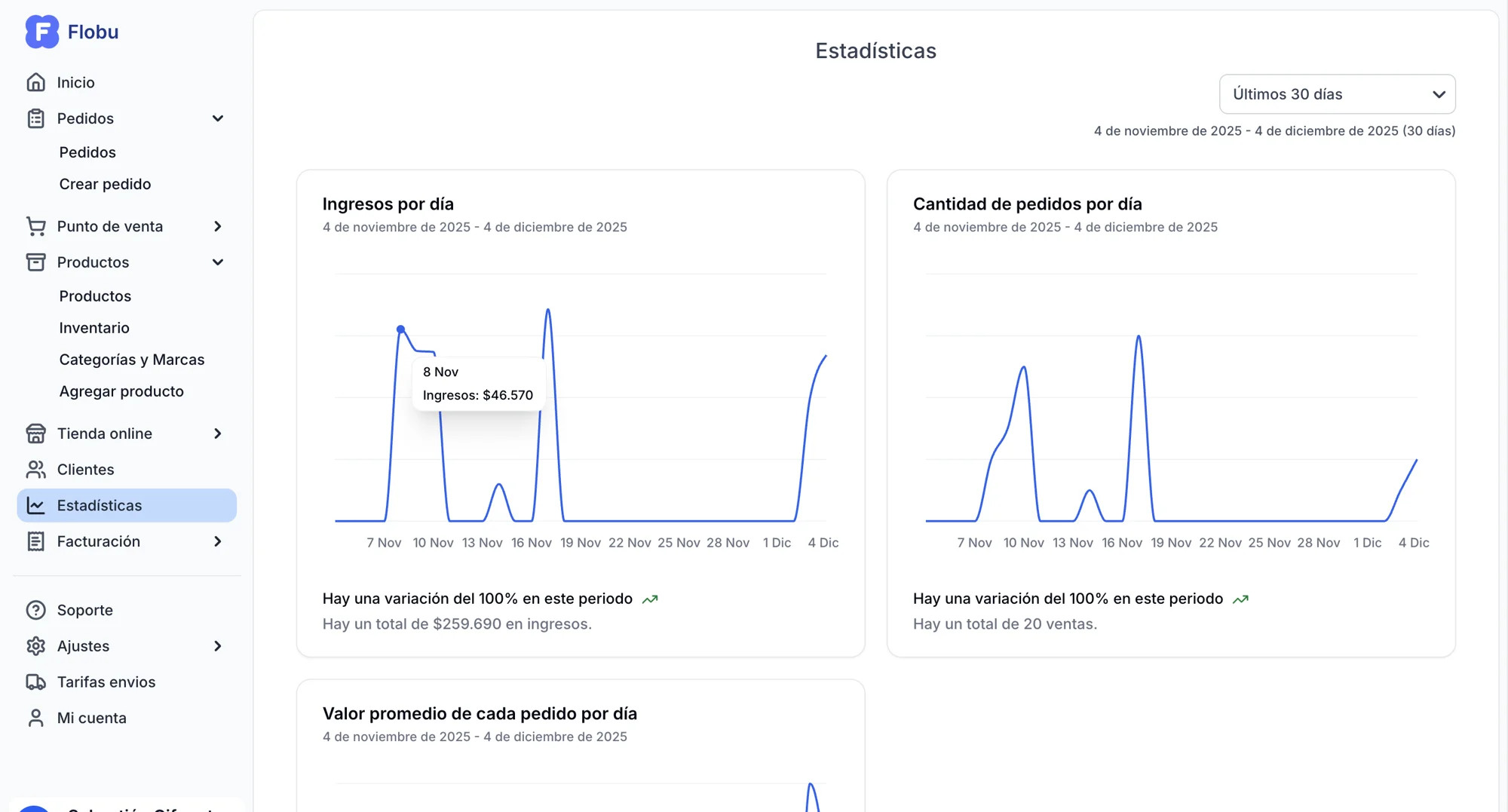This screenshot has width=1508, height=812.
Task: Select the Ajustes gear icon
Action: [x=35, y=645]
